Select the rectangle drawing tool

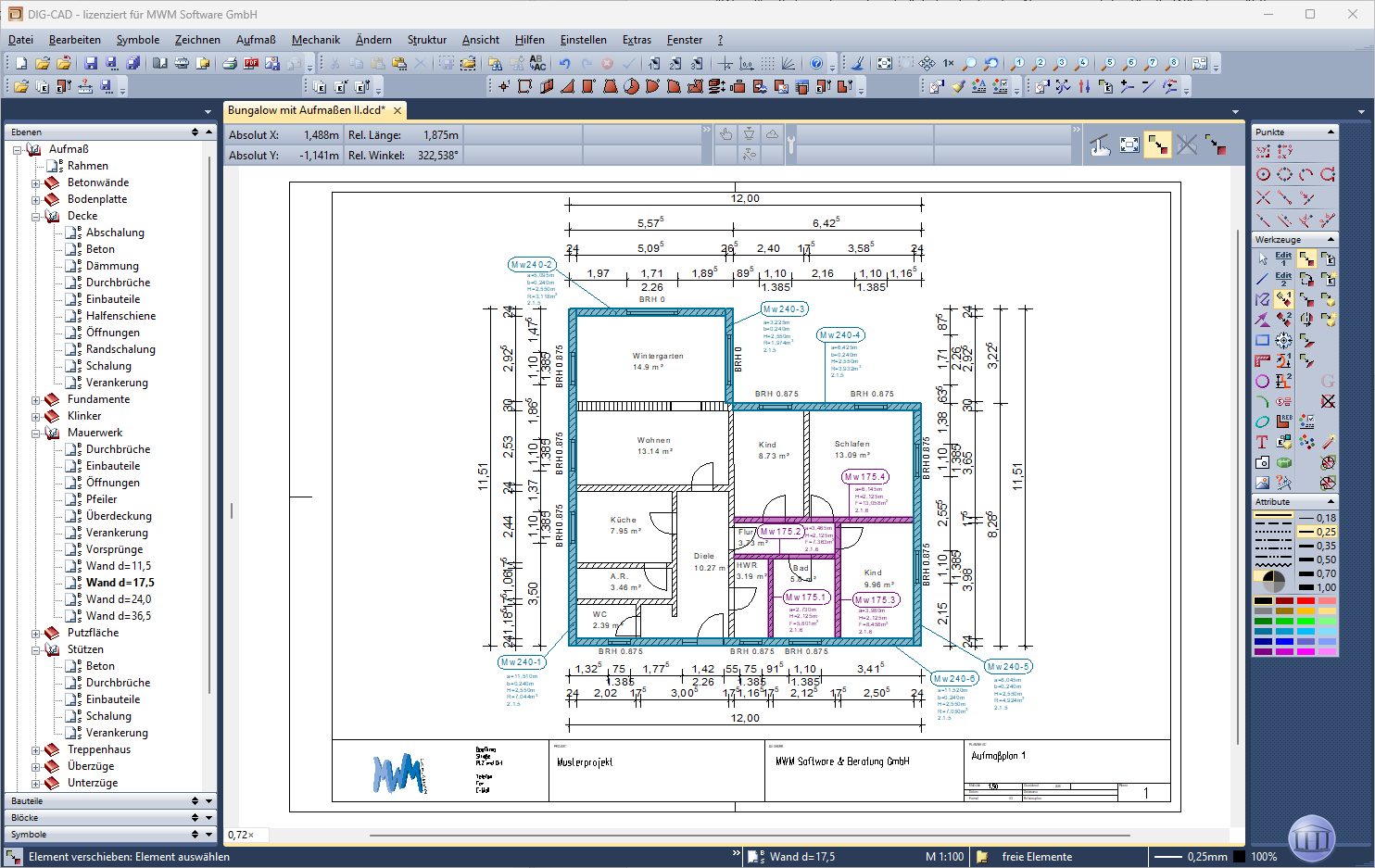(1262, 340)
